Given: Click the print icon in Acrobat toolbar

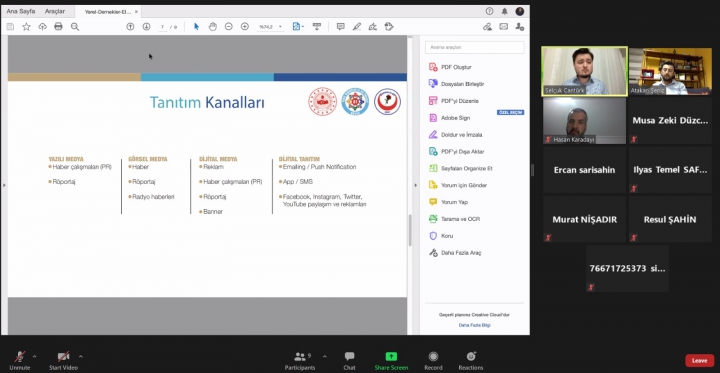Looking at the screenshot, I should point(58,27).
